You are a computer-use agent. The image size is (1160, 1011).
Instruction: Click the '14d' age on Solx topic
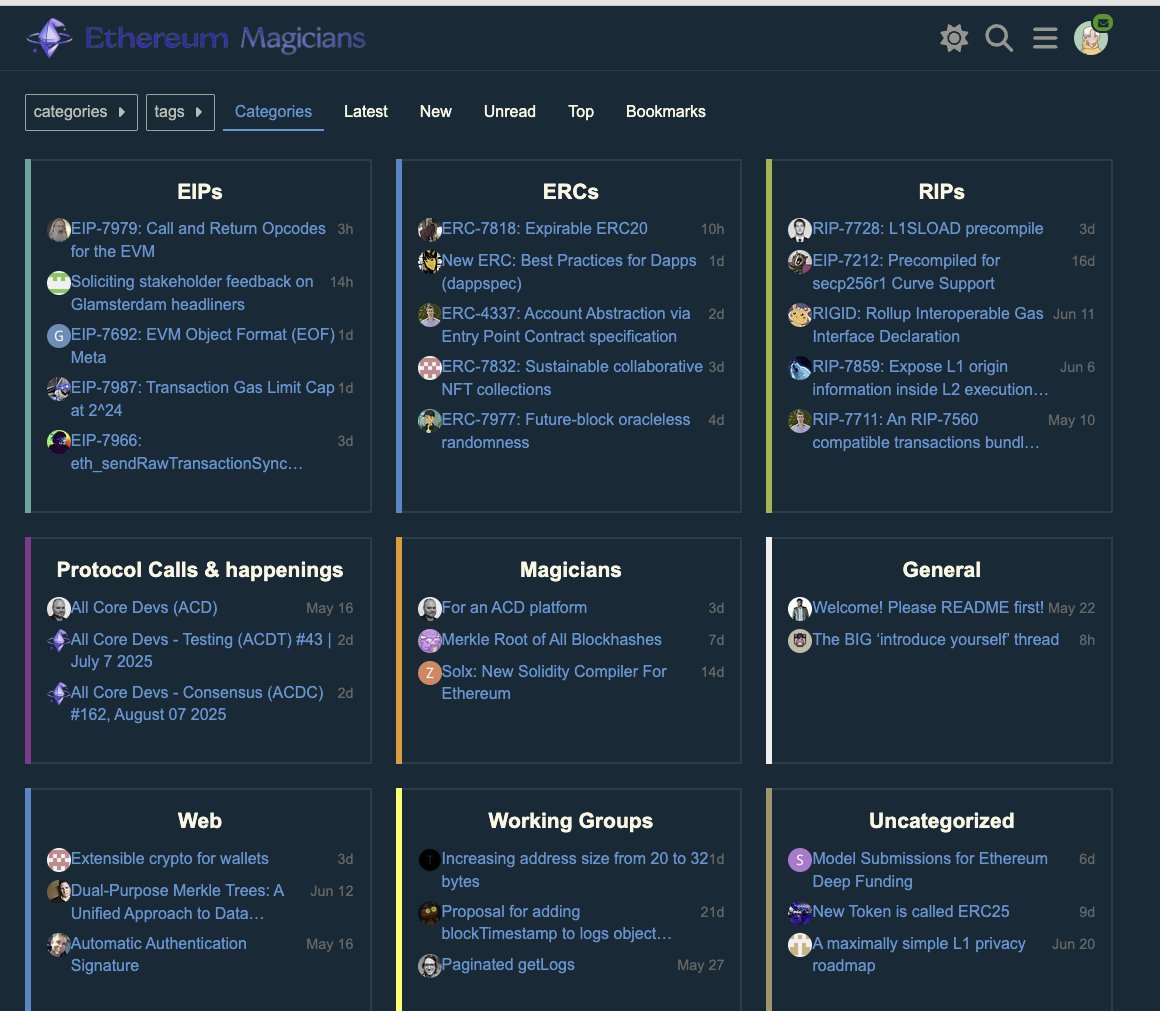[x=712, y=672]
